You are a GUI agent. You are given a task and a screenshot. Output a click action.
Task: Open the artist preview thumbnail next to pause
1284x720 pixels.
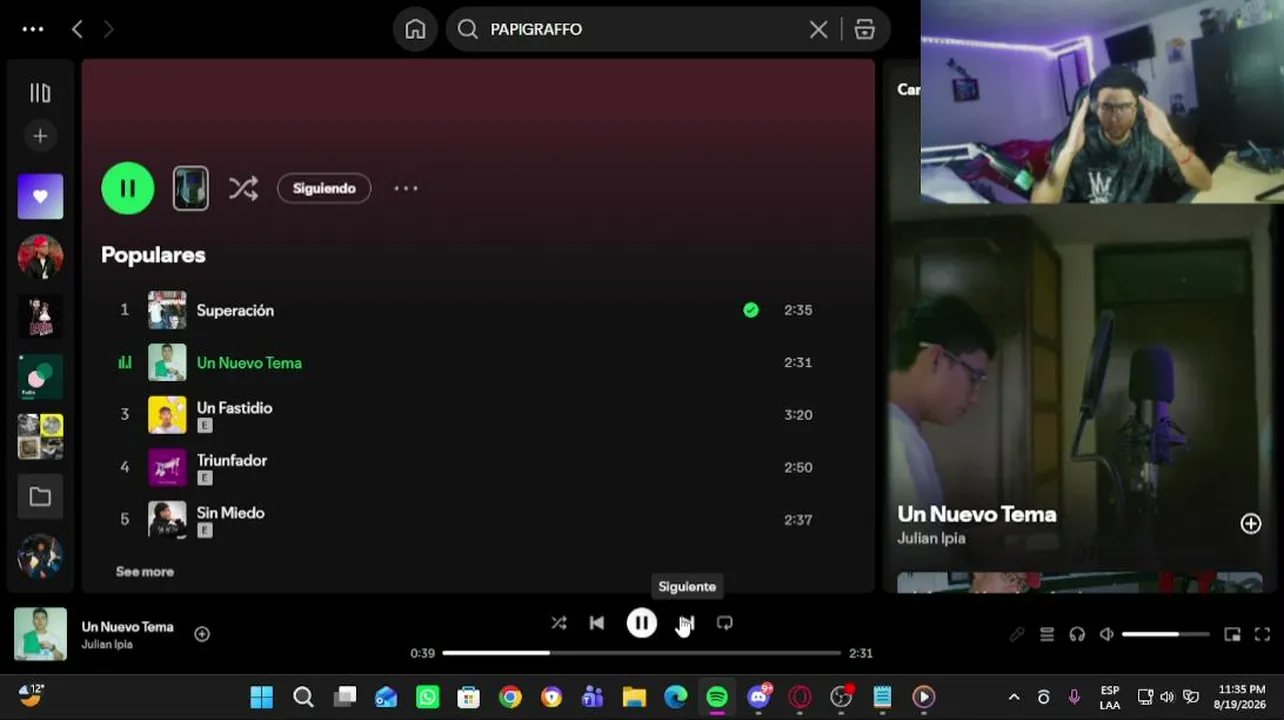(191, 188)
